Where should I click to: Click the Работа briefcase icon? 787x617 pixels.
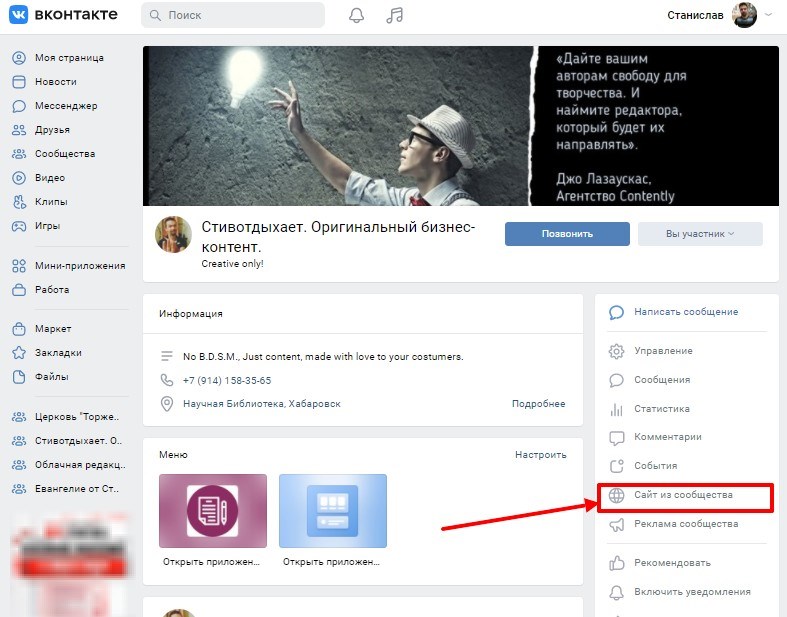(x=19, y=290)
